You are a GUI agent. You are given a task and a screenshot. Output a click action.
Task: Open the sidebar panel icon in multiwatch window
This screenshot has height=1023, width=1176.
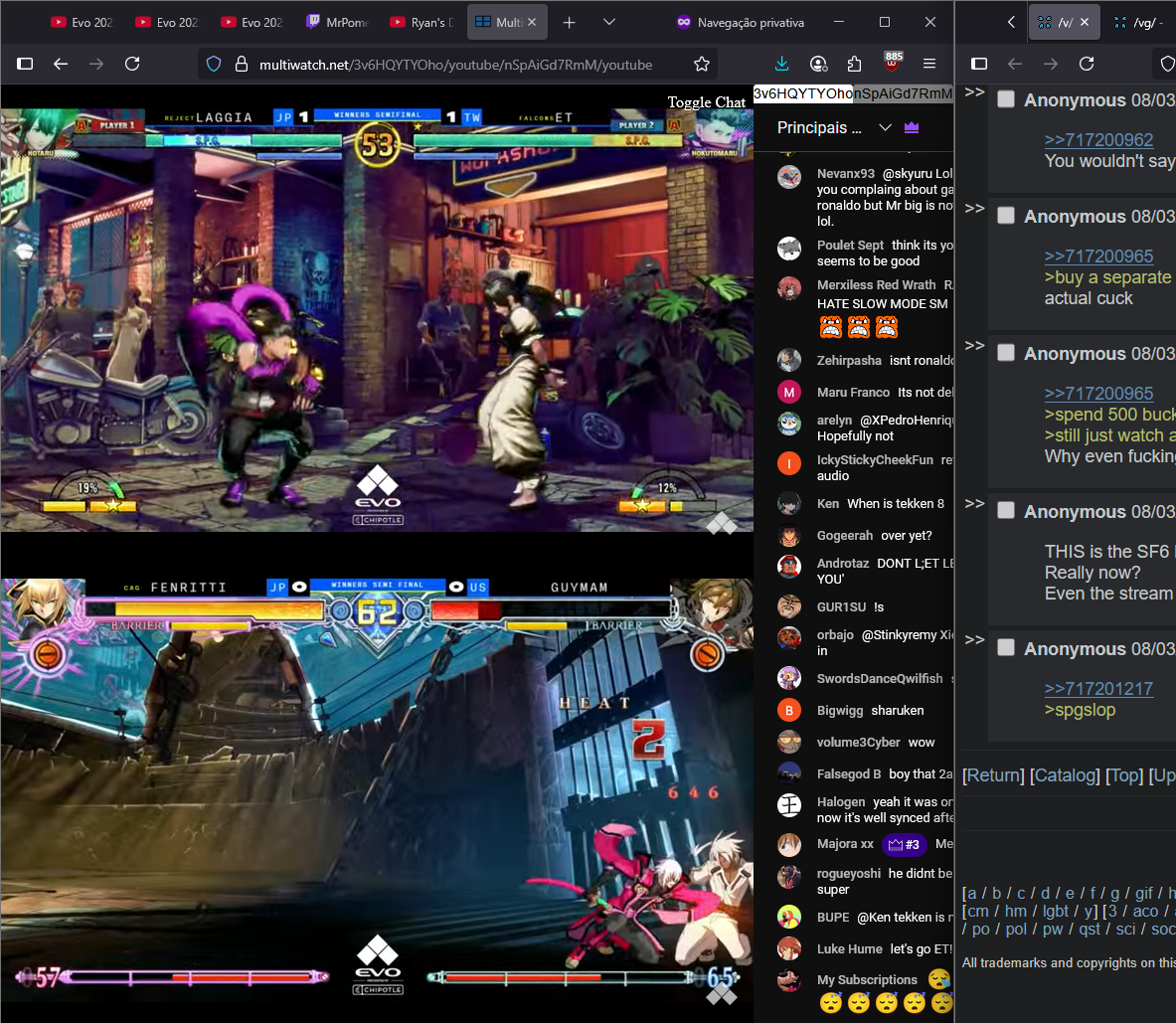pyautogui.click(x=25, y=64)
